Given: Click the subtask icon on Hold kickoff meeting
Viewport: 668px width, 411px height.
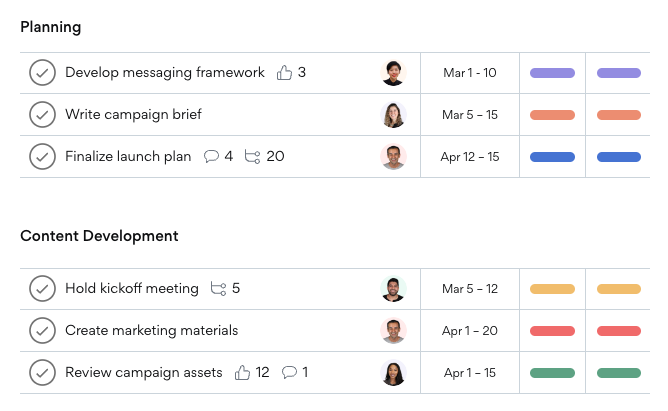Looking at the screenshot, I should (218, 289).
